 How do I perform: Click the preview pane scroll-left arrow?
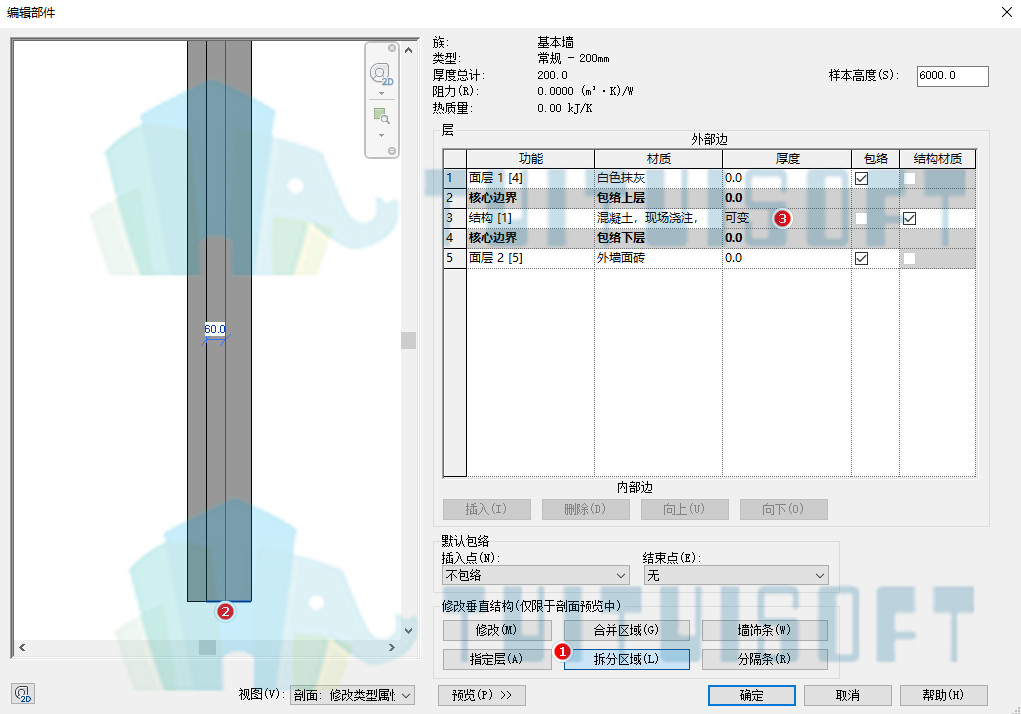tap(22, 648)
